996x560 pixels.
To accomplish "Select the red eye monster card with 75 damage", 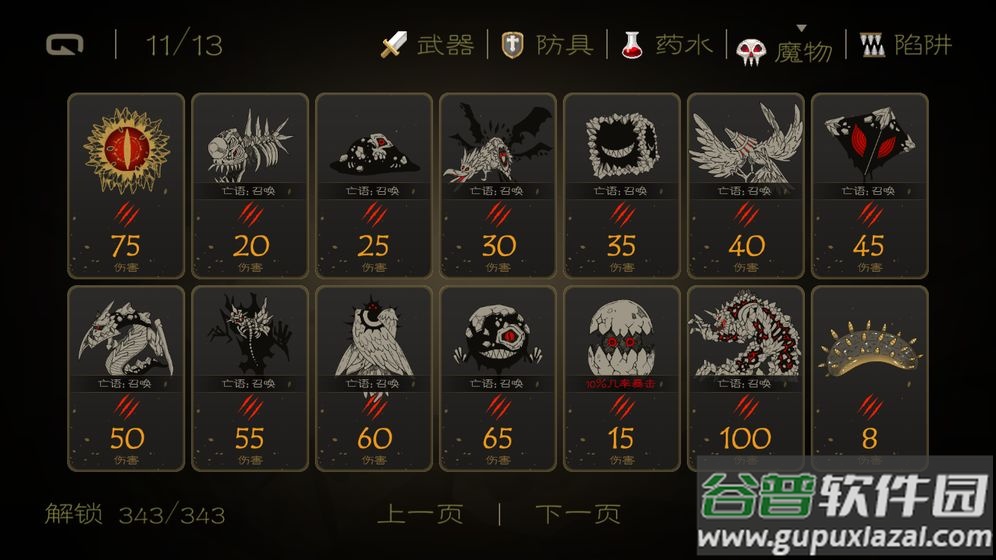I will click(126, 185).
